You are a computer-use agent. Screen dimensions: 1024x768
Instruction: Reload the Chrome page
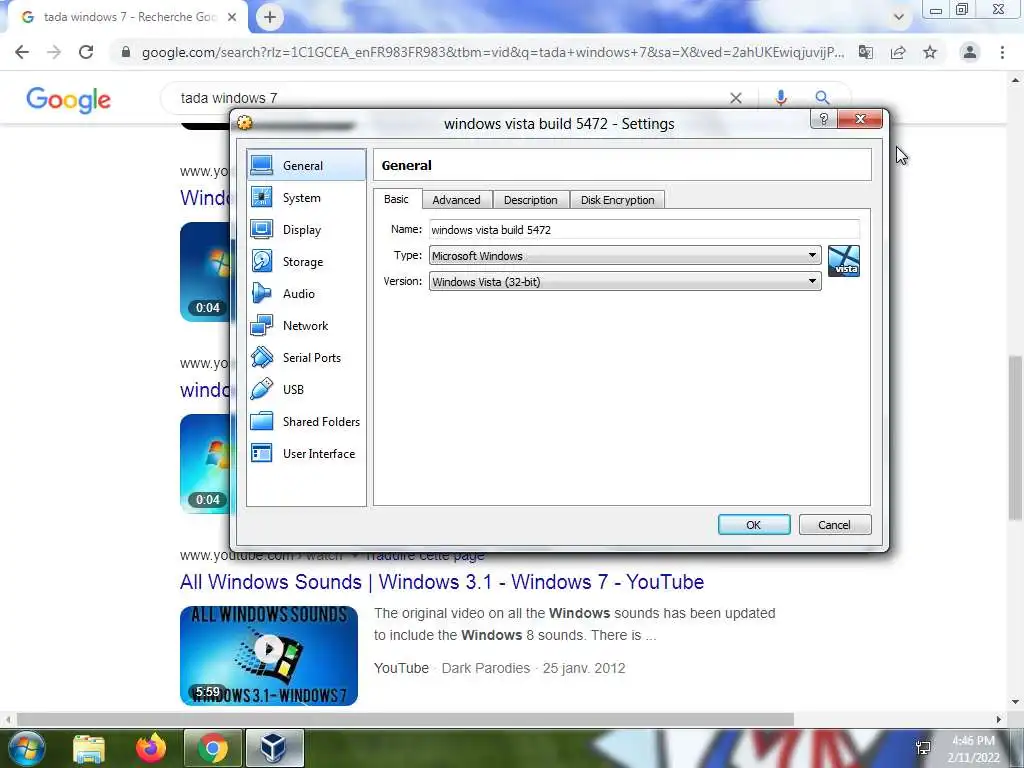click(x=86, y=52)
